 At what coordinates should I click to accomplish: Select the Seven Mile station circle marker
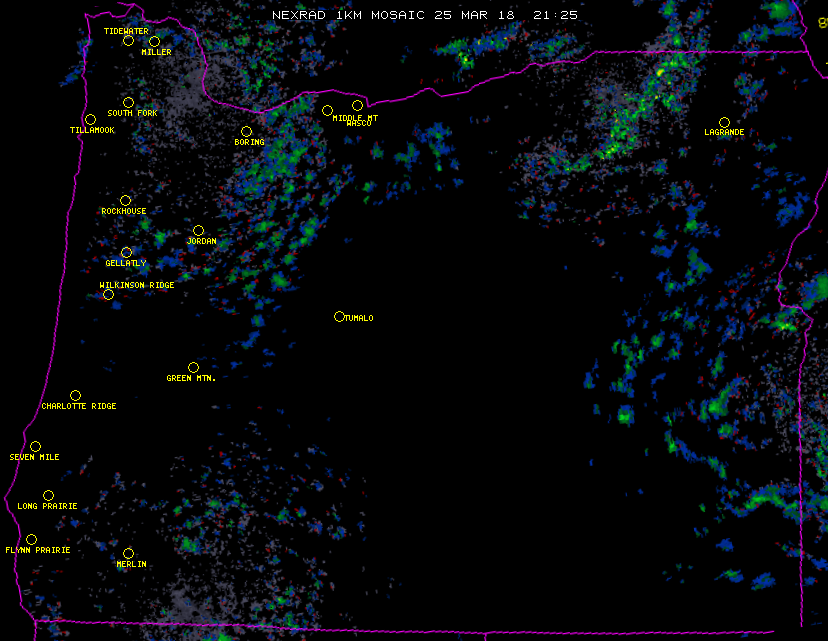35,447
